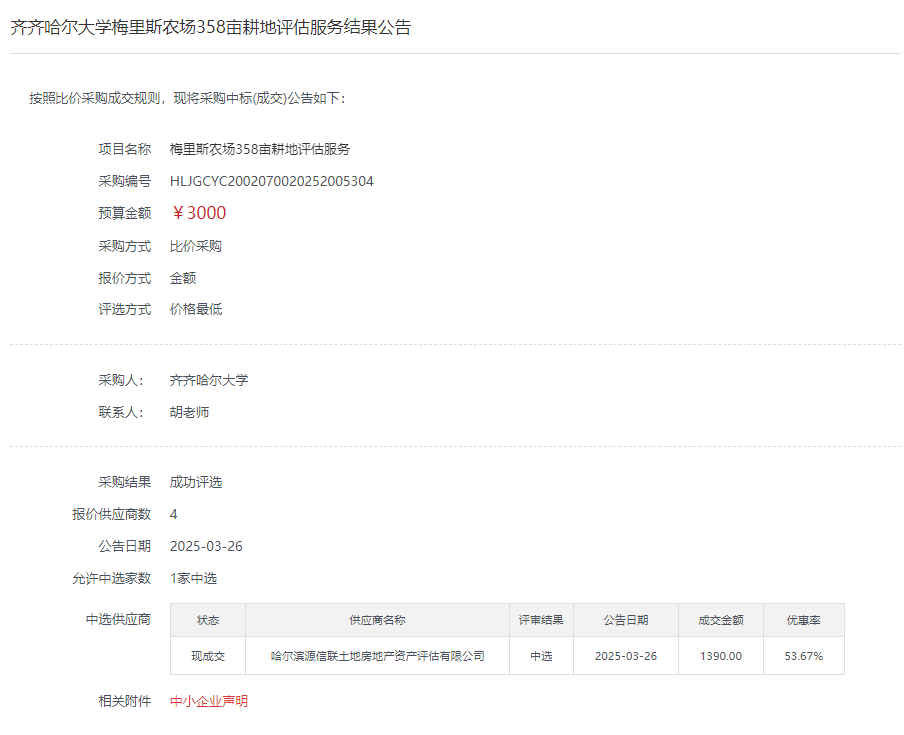This screenshot has width=904, height=735.
Task: Click the 53.67% discount rate cell
Action: tap(804, 656)
